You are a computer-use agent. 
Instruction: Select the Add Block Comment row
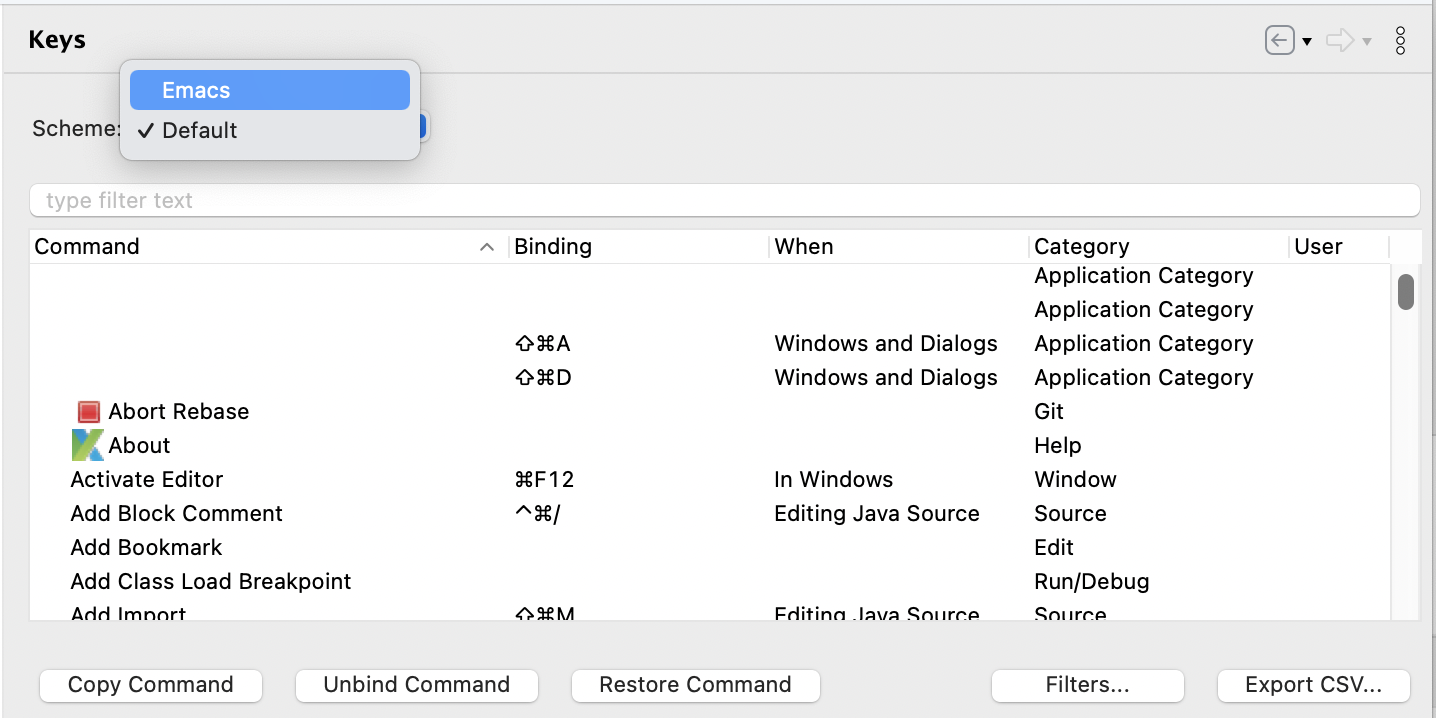177,514
